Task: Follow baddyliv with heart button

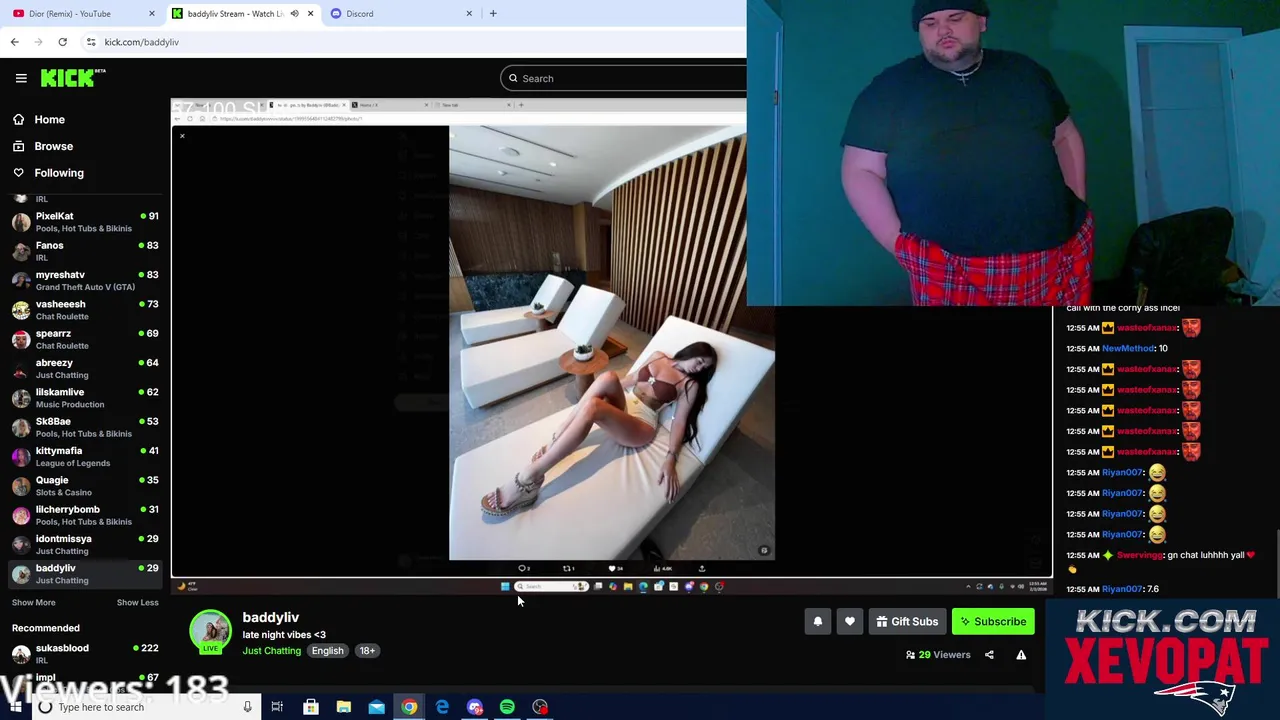Action: click(x=849, y=622)
